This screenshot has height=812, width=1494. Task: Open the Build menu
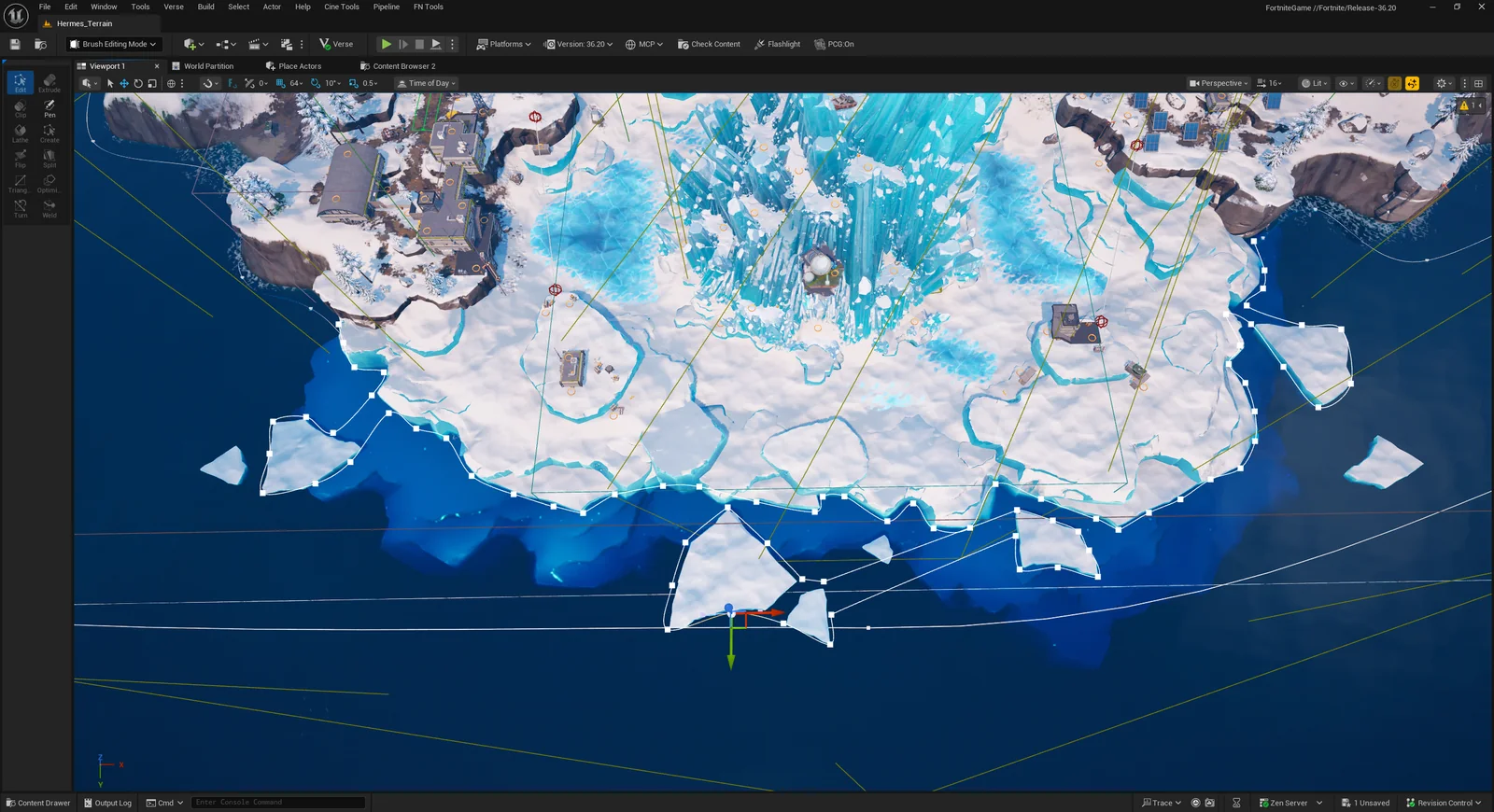205,7
